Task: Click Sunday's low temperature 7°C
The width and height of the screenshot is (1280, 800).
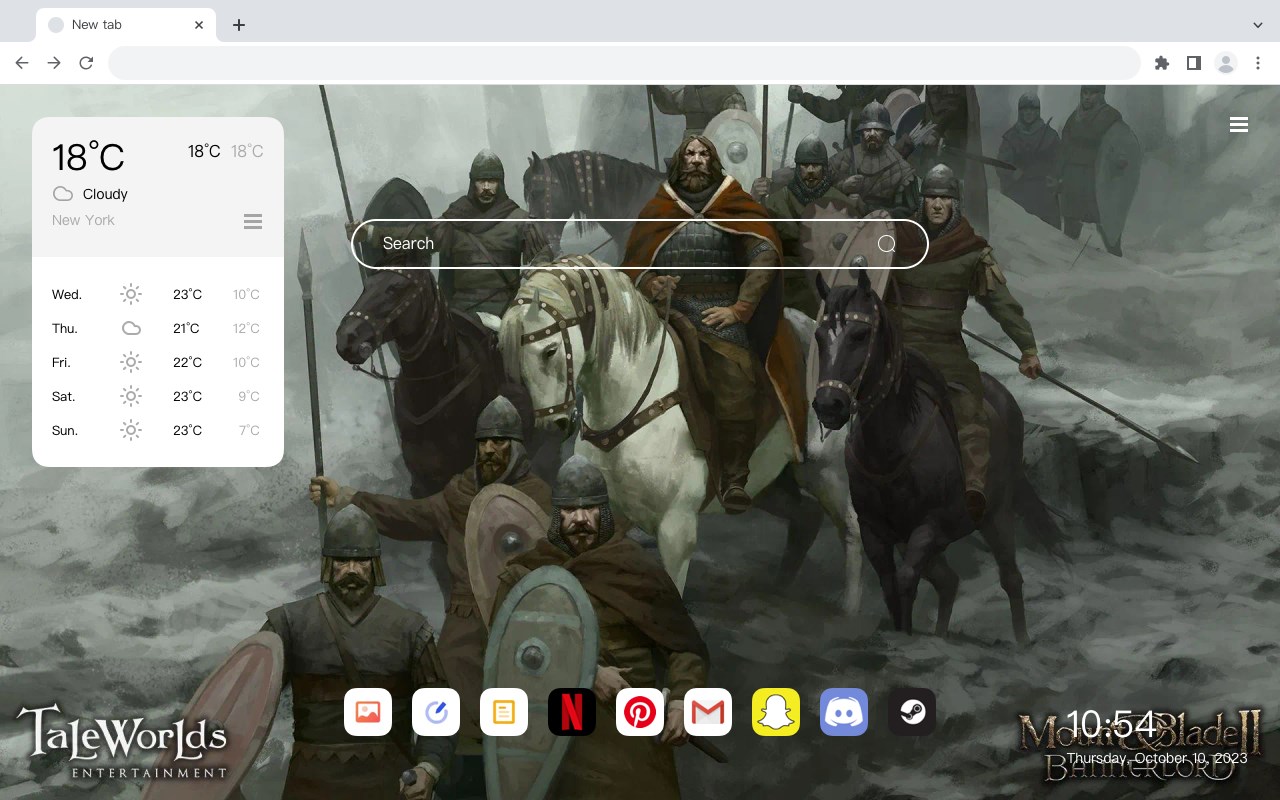Action: (249, 430)
